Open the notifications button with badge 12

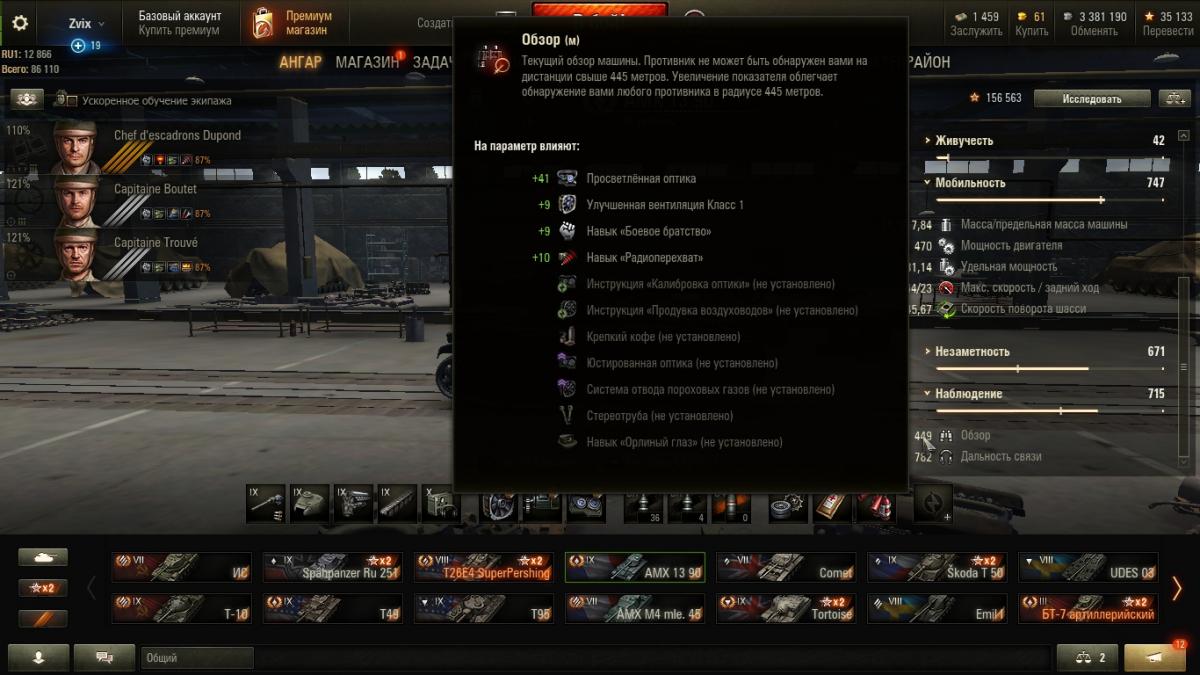tap(1154, 658)
